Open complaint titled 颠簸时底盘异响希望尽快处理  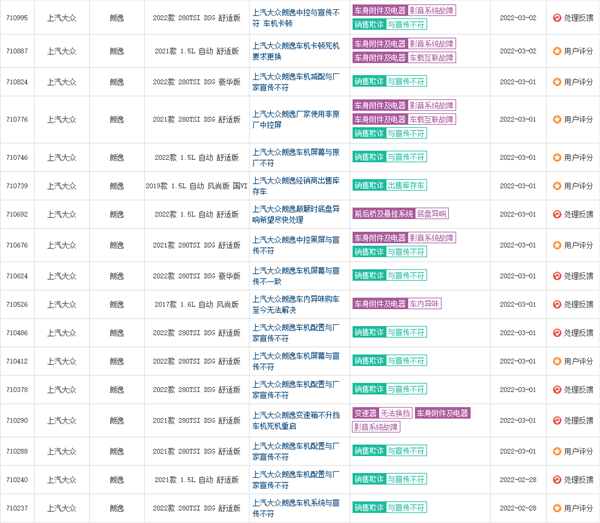click(x=296, y=214)
